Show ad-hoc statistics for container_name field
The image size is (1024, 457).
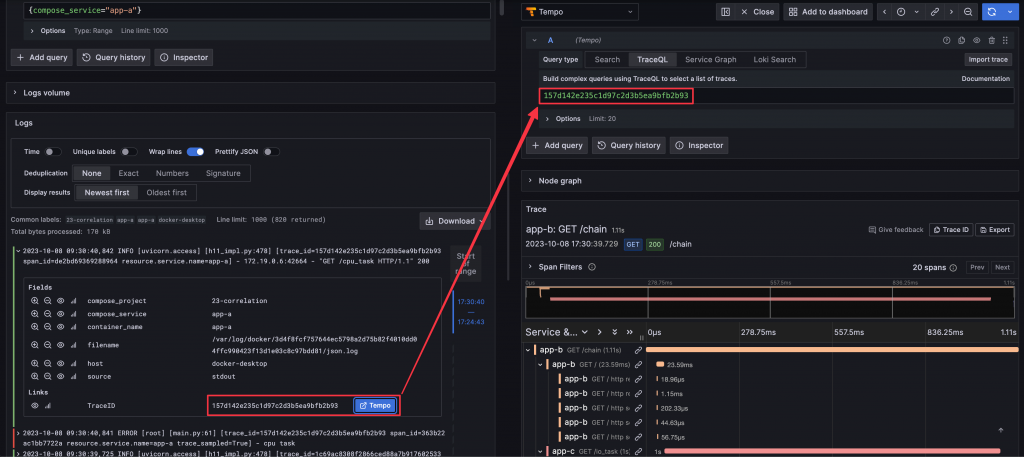click(x=73, y=326)
